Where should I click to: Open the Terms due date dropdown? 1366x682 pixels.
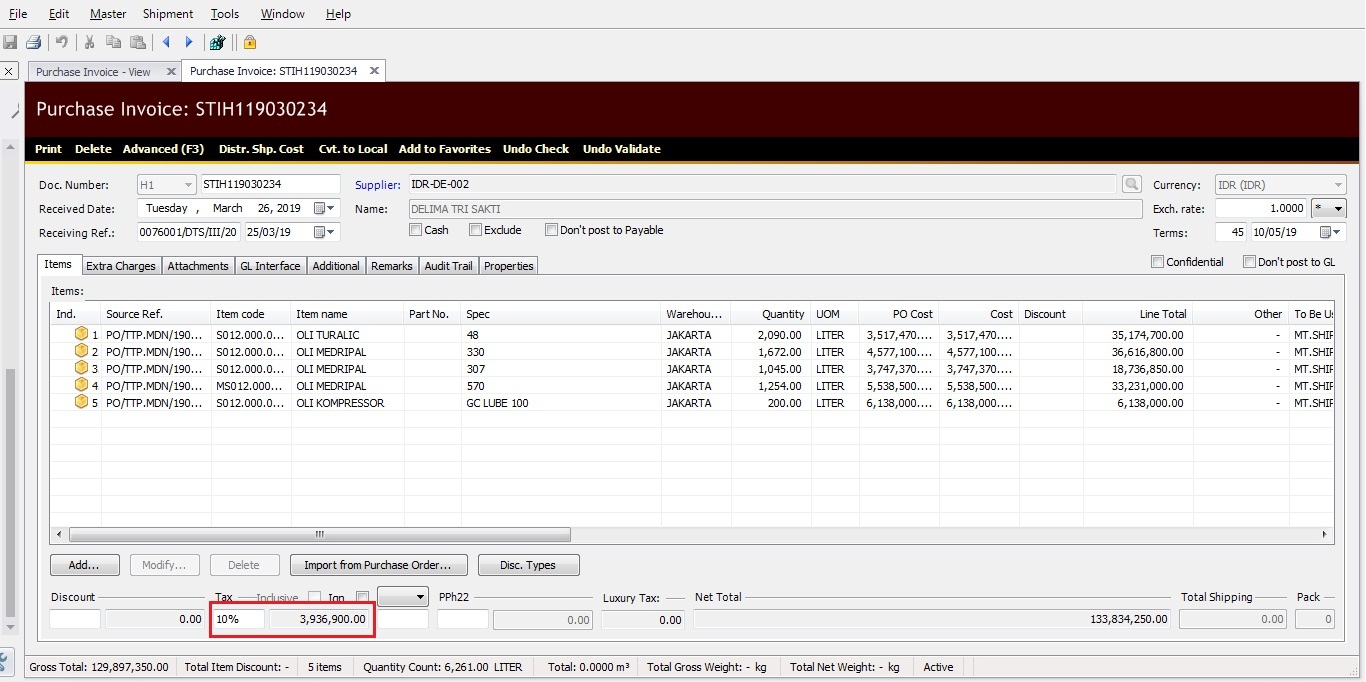pos(1331,232)
